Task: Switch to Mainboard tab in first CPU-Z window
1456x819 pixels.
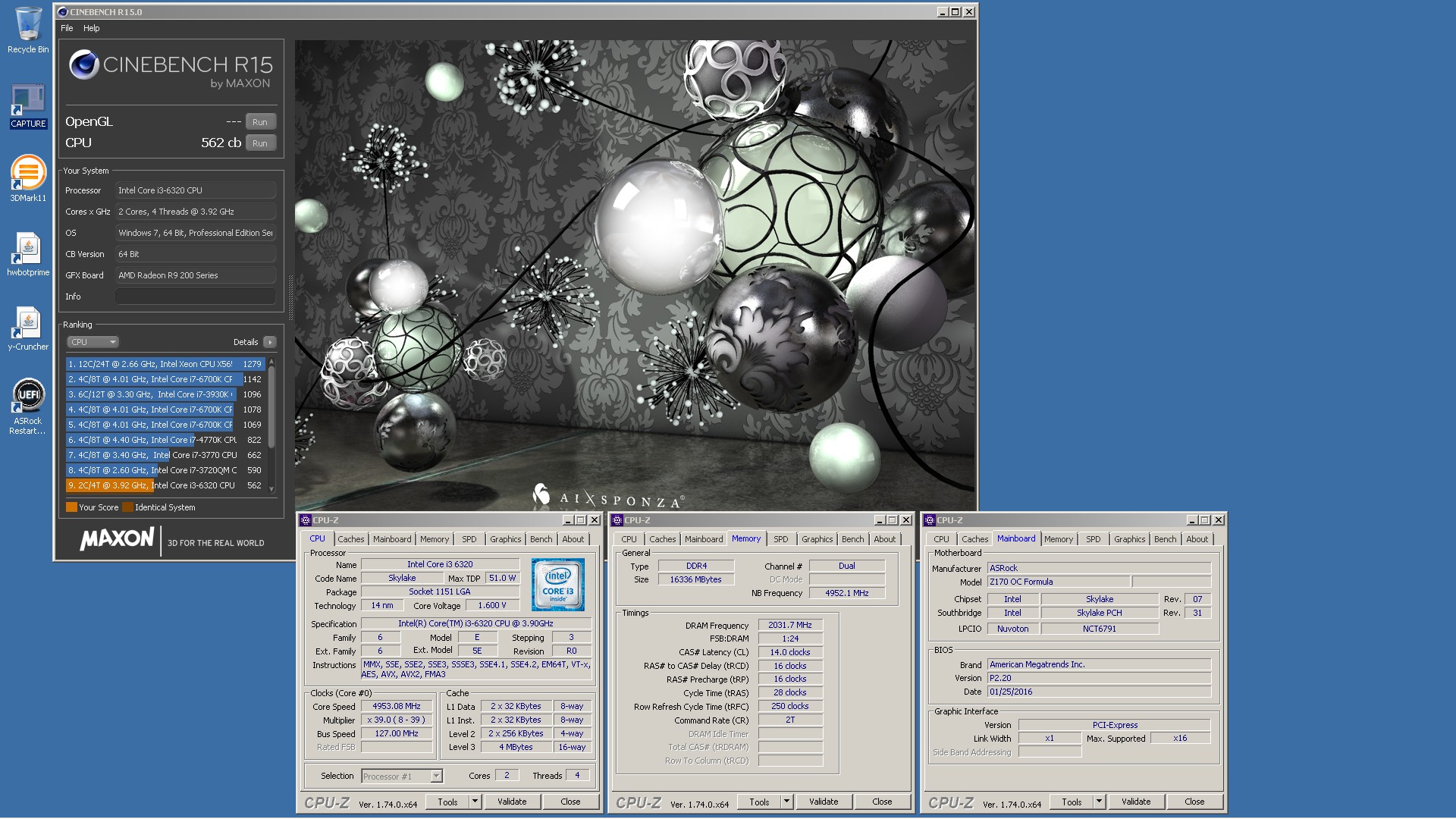Action: (x=392, y=539)
